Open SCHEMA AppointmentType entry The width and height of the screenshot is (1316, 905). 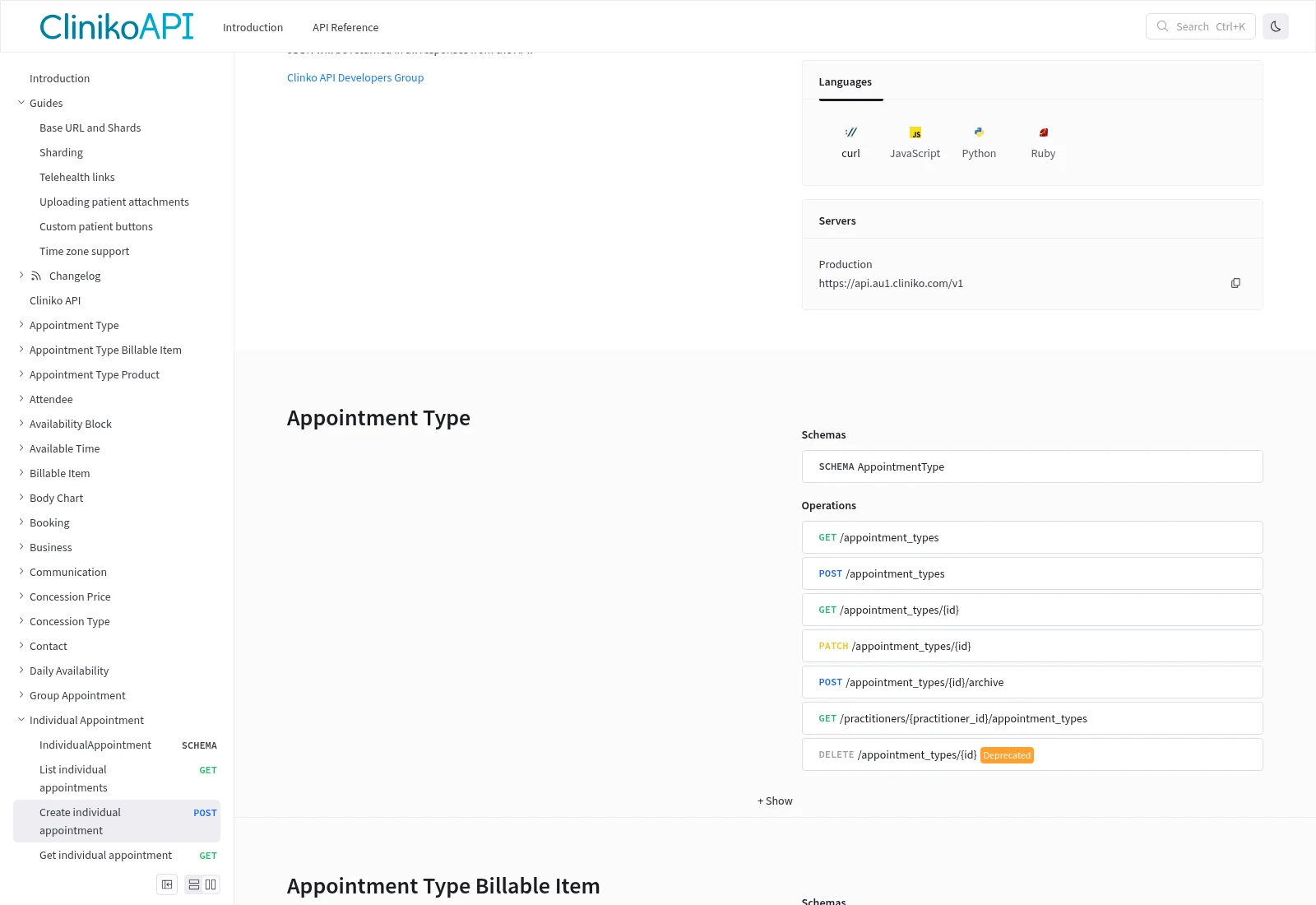coord(1032,466)
